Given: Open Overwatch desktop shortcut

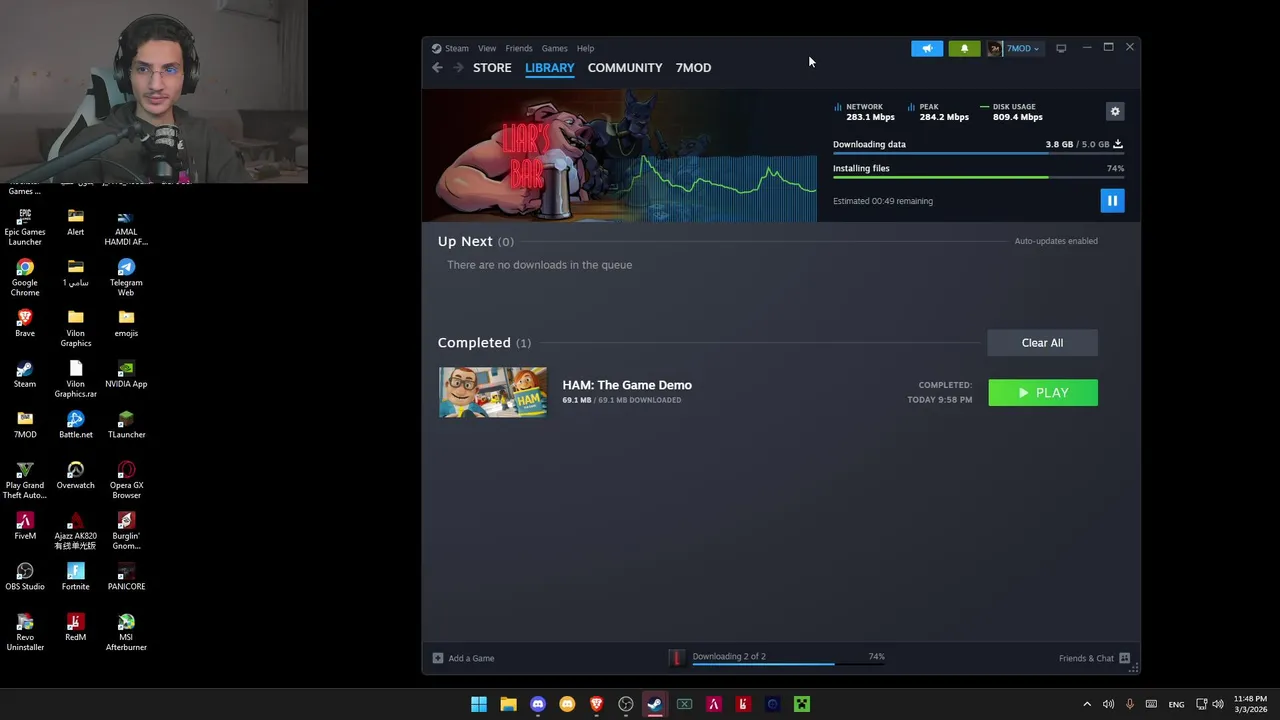Looking at the screenshot, I should click(x=75, y=475).
